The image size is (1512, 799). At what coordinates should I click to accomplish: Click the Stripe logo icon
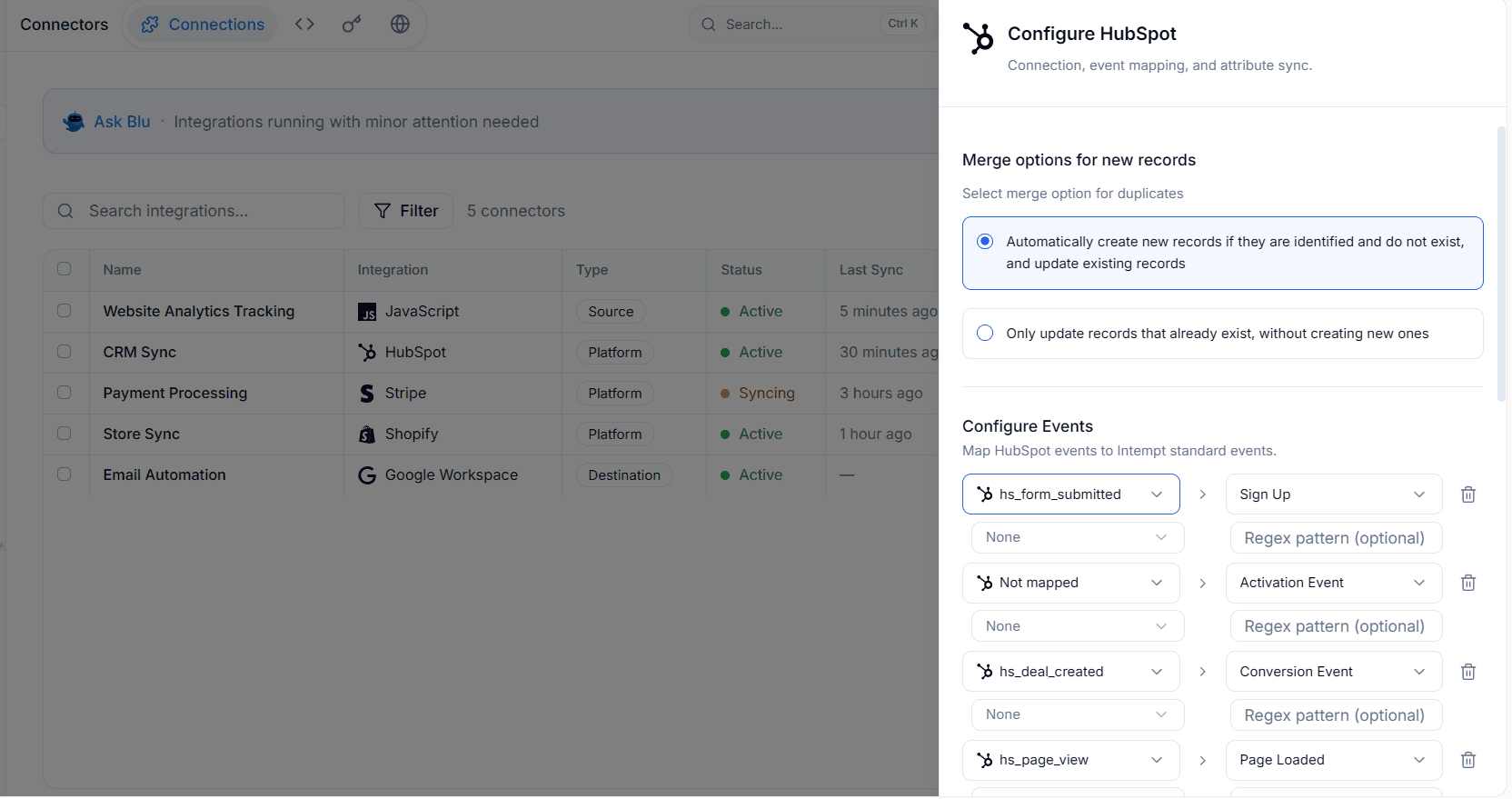(367, 394)
